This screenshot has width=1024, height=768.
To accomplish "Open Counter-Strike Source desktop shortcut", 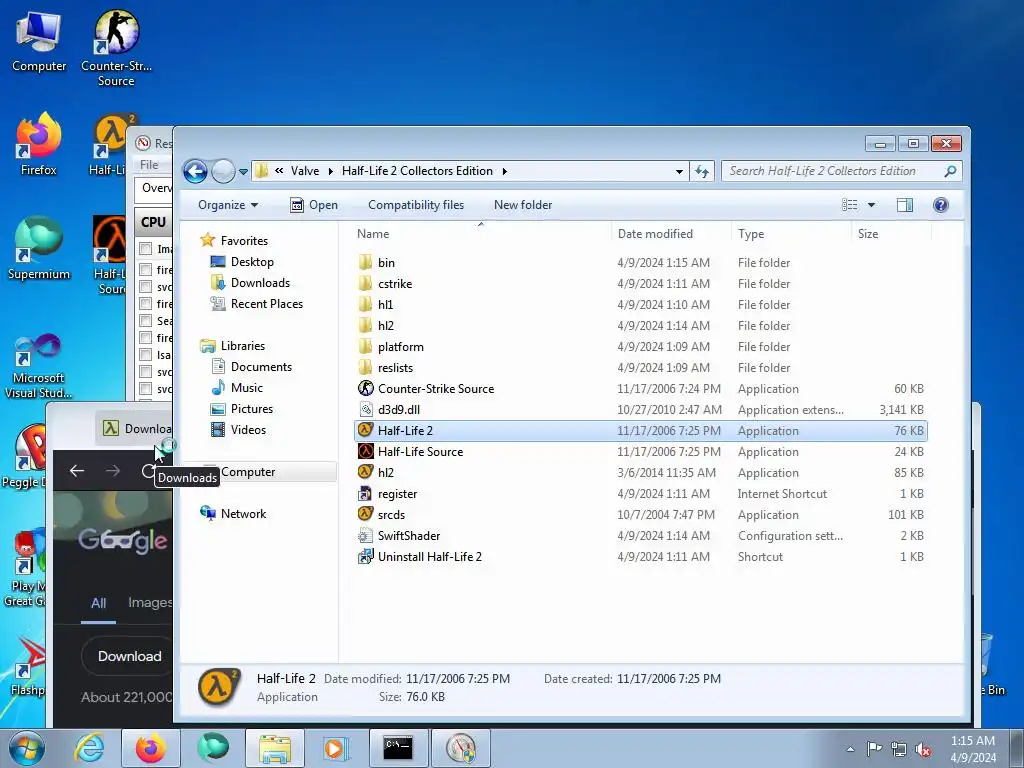I will (x=116, y=48).
